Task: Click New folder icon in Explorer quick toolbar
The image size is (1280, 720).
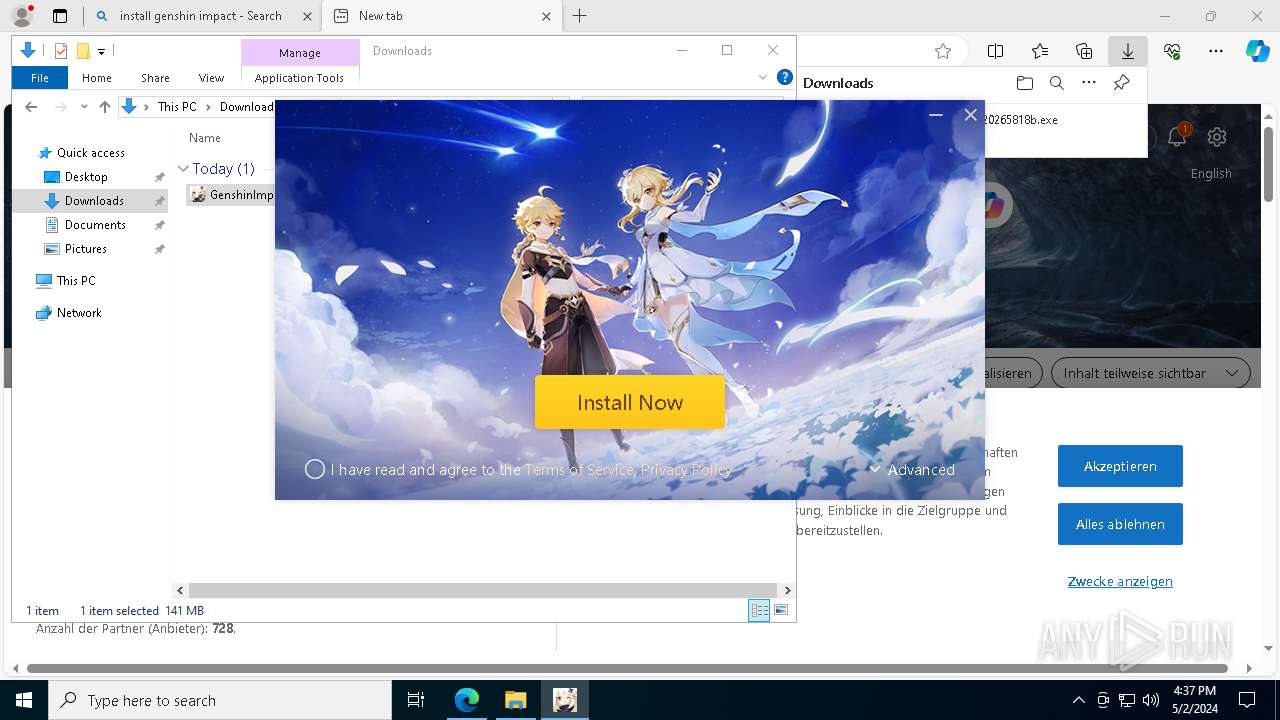Action: click(83, 51)
